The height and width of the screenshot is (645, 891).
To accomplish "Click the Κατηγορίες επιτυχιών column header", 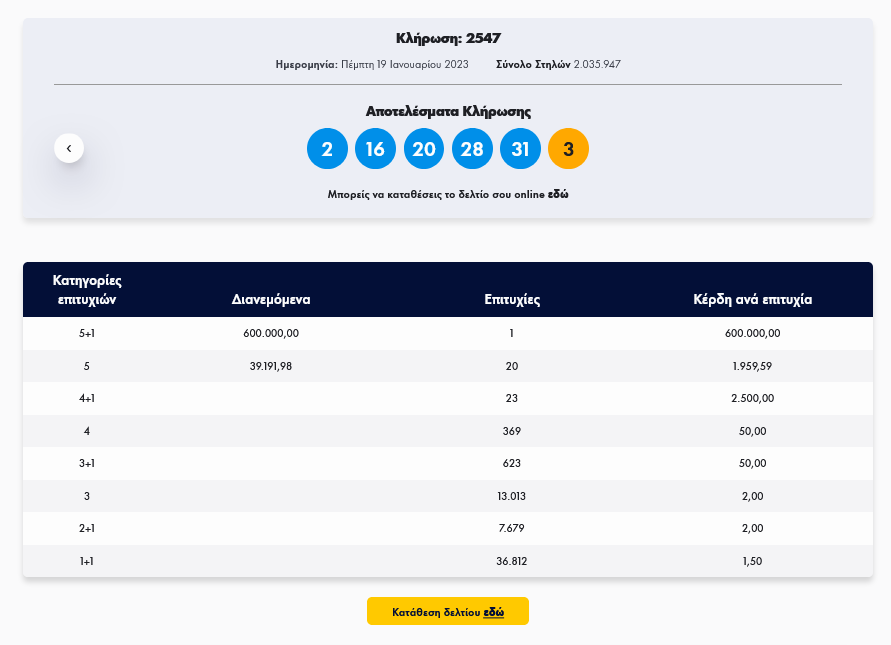I will tap(87, 289).
